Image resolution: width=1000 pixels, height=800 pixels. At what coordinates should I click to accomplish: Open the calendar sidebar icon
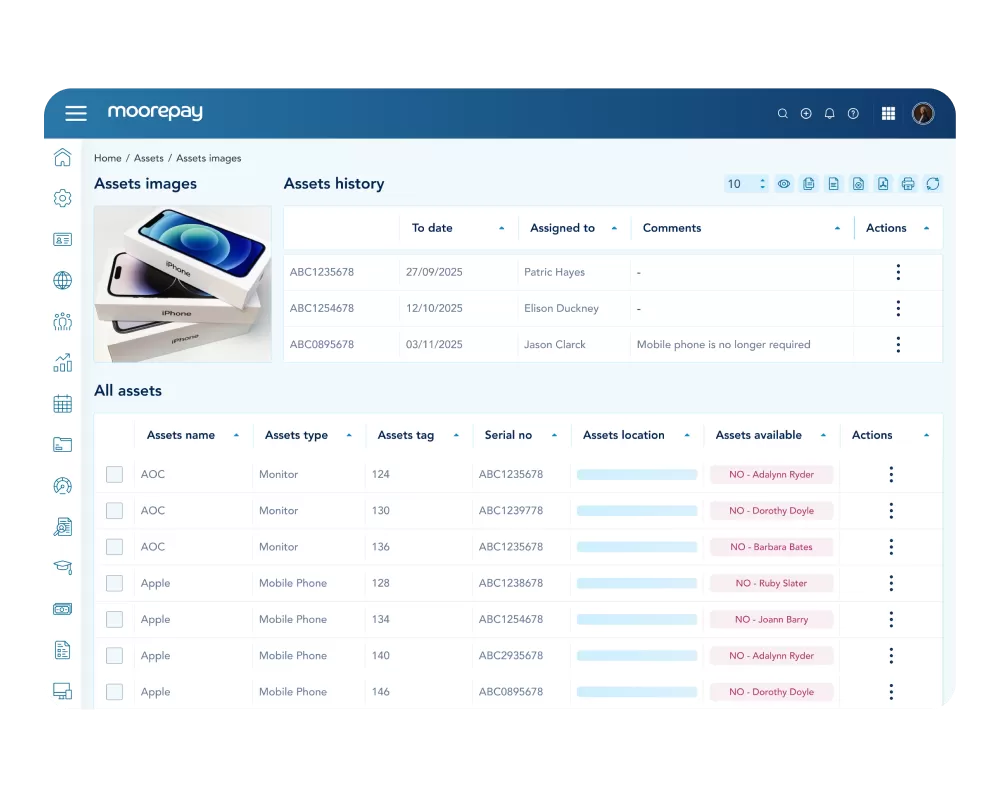click(x=62, y=404)
